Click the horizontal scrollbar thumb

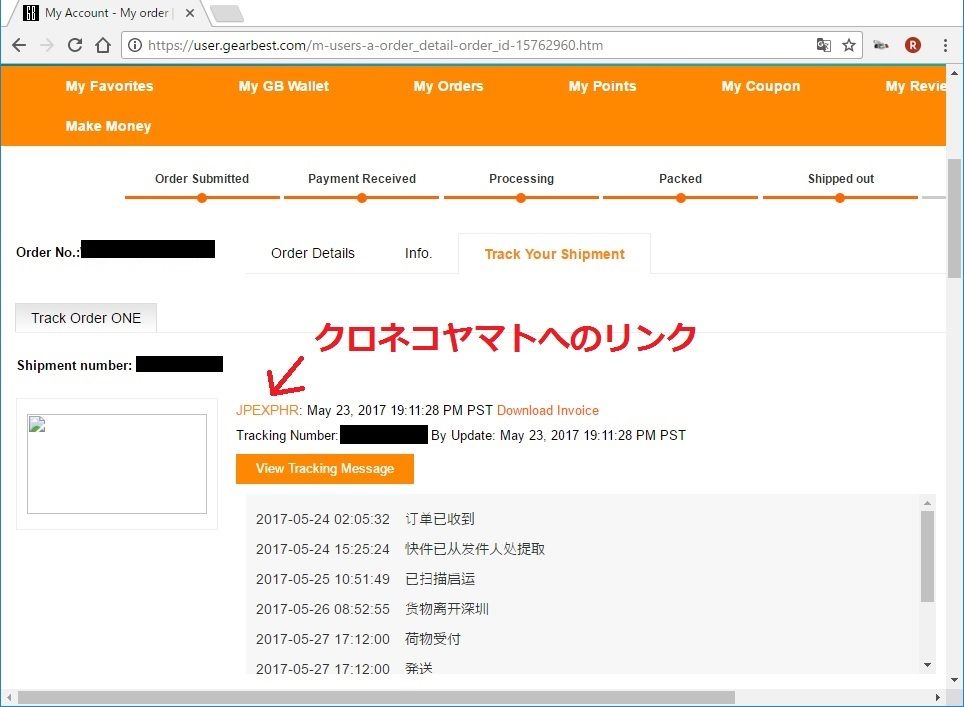376,697
